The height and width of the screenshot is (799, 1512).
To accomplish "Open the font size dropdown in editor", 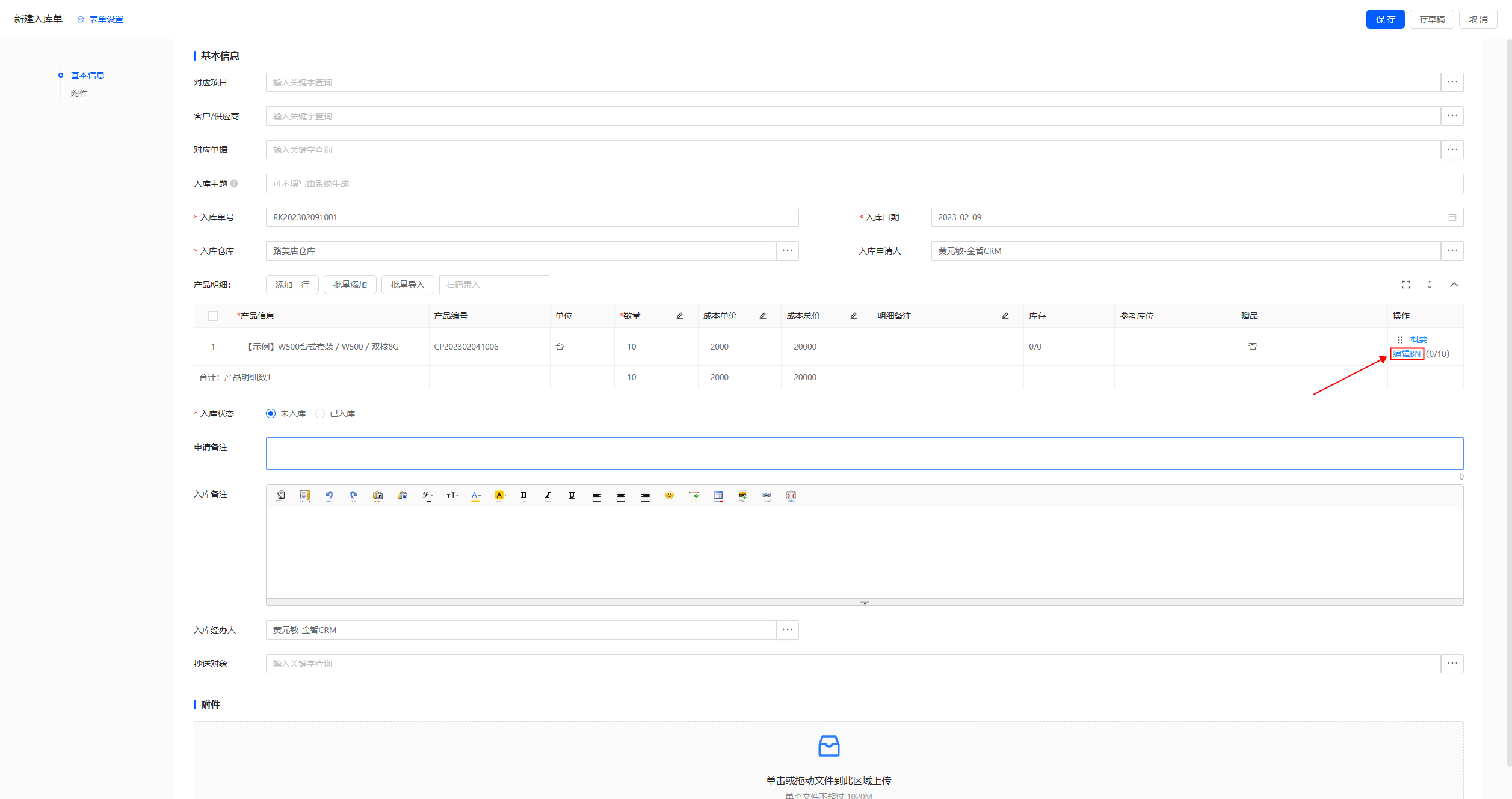I will click(452, 496).
